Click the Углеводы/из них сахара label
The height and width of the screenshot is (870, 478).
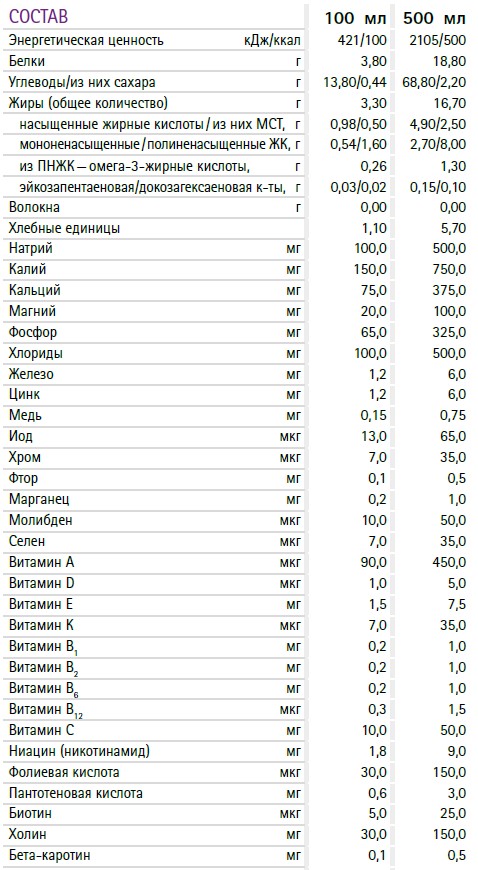[82, 83]
